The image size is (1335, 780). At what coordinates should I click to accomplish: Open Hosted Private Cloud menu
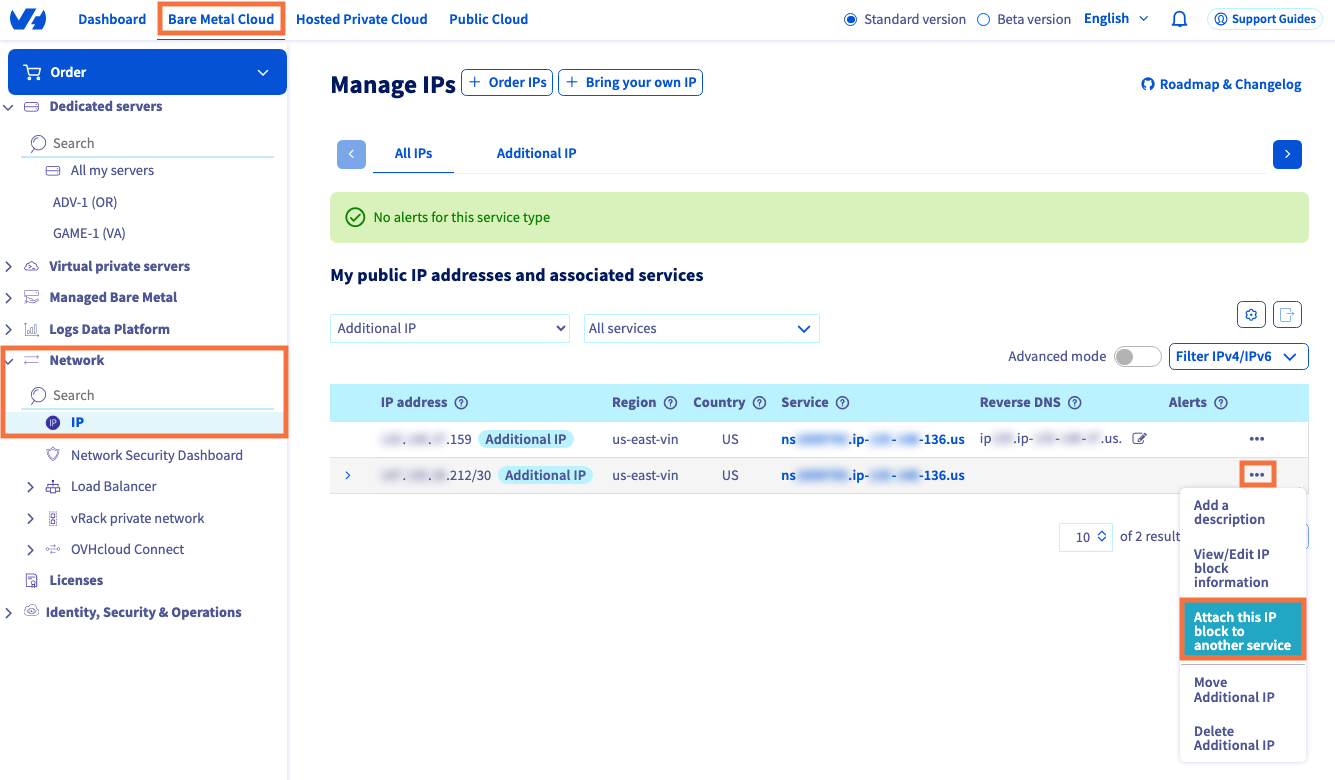point(362,19)
